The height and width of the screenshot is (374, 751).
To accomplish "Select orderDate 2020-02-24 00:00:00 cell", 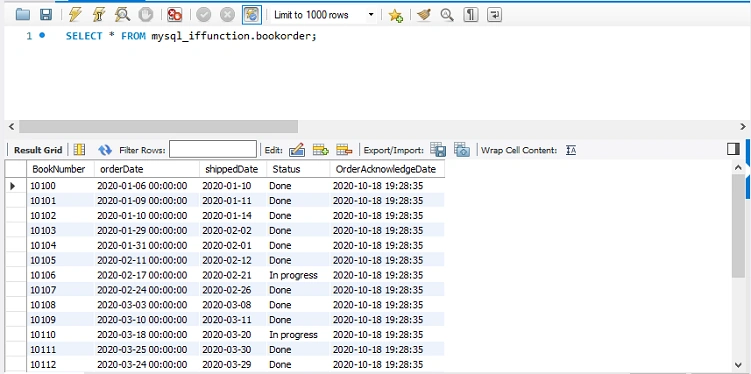I will pyautogui.click(x=147, y=290).
